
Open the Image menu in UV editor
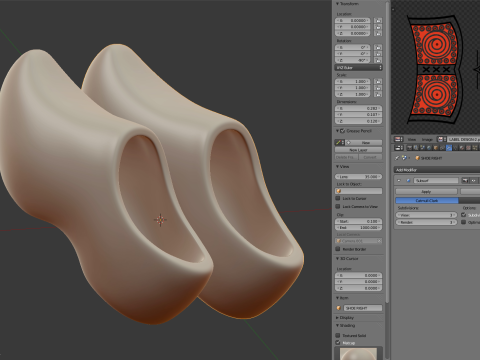click(x=427, y=140)
